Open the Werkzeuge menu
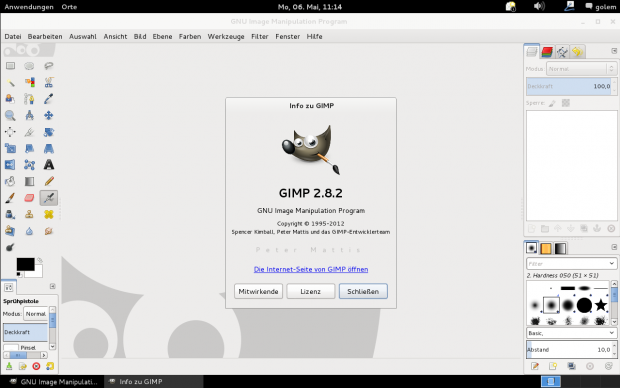 226,36
